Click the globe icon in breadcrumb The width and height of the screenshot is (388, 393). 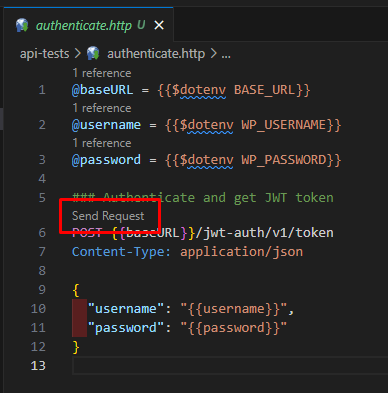coord(93,53)
